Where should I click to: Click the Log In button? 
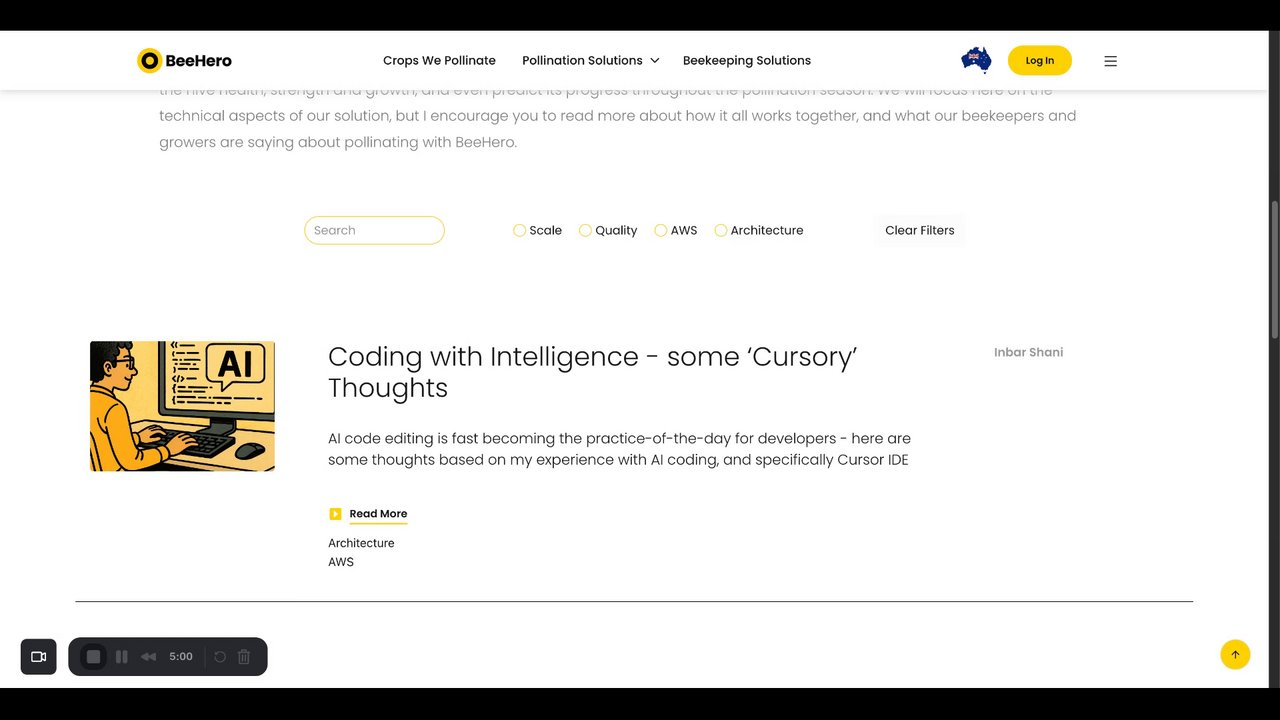[1039, 61]
